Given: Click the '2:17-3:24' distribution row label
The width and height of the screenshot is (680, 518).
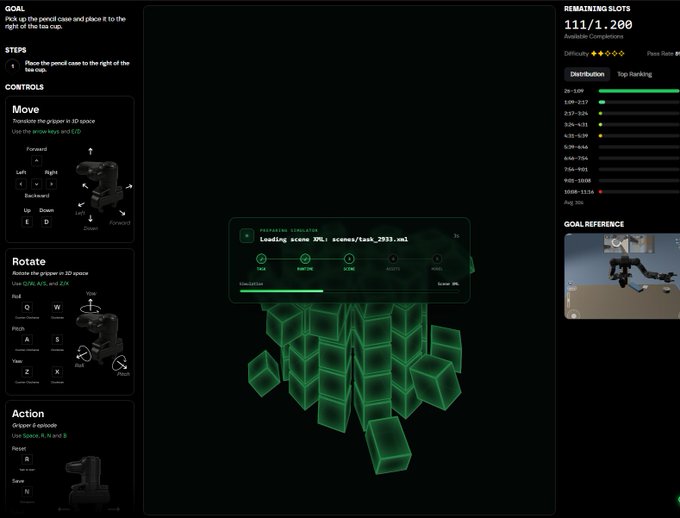Looking at the screenshot, I should pyautogui.click(x=576, y=113).
